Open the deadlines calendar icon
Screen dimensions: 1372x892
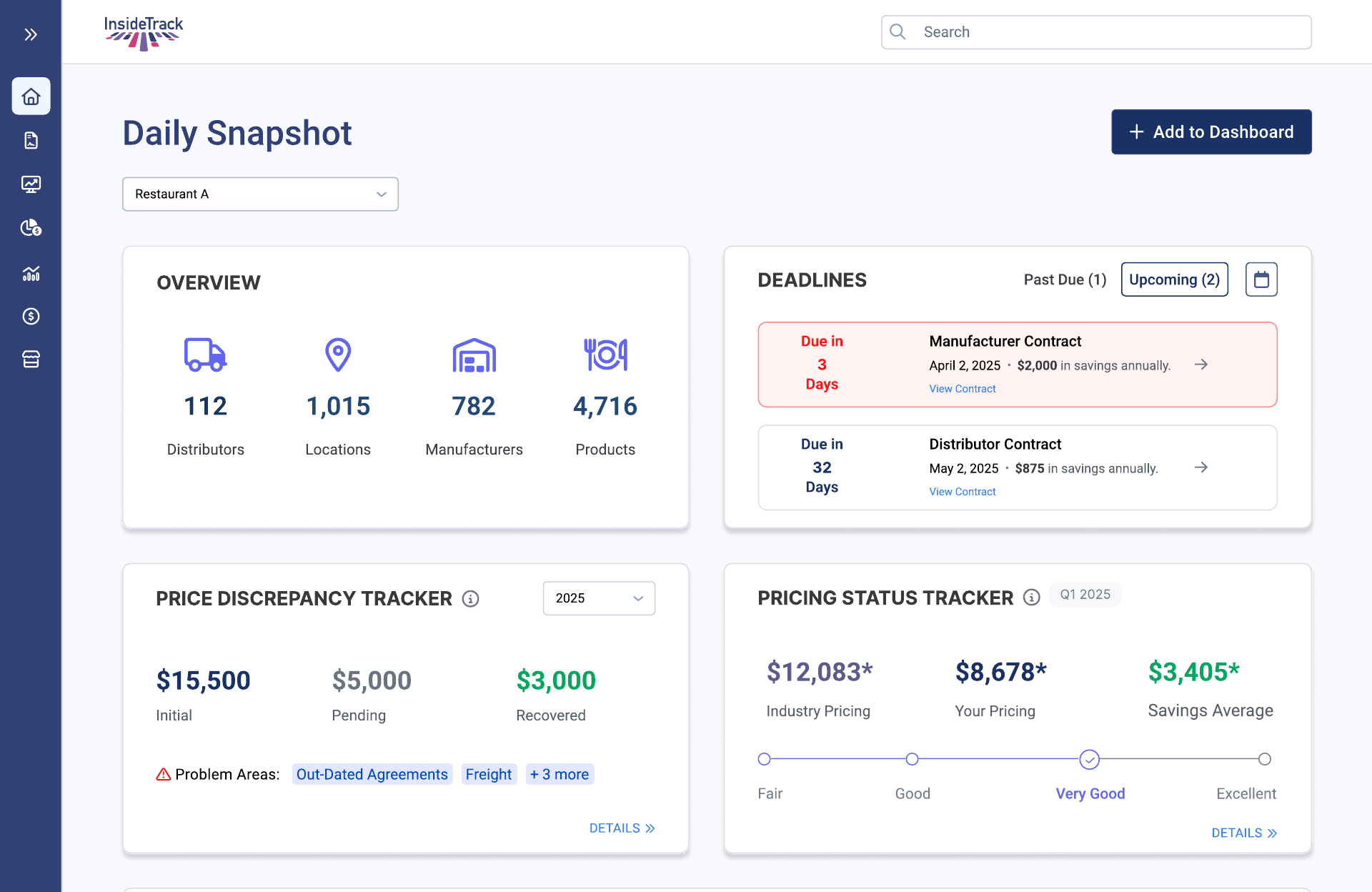pyautogui.click(x=1261, y=279)
